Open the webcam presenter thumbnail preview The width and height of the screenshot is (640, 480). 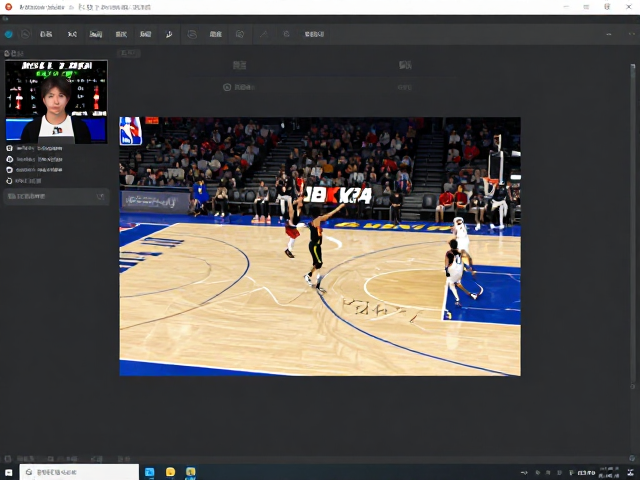tap(56, 102)
